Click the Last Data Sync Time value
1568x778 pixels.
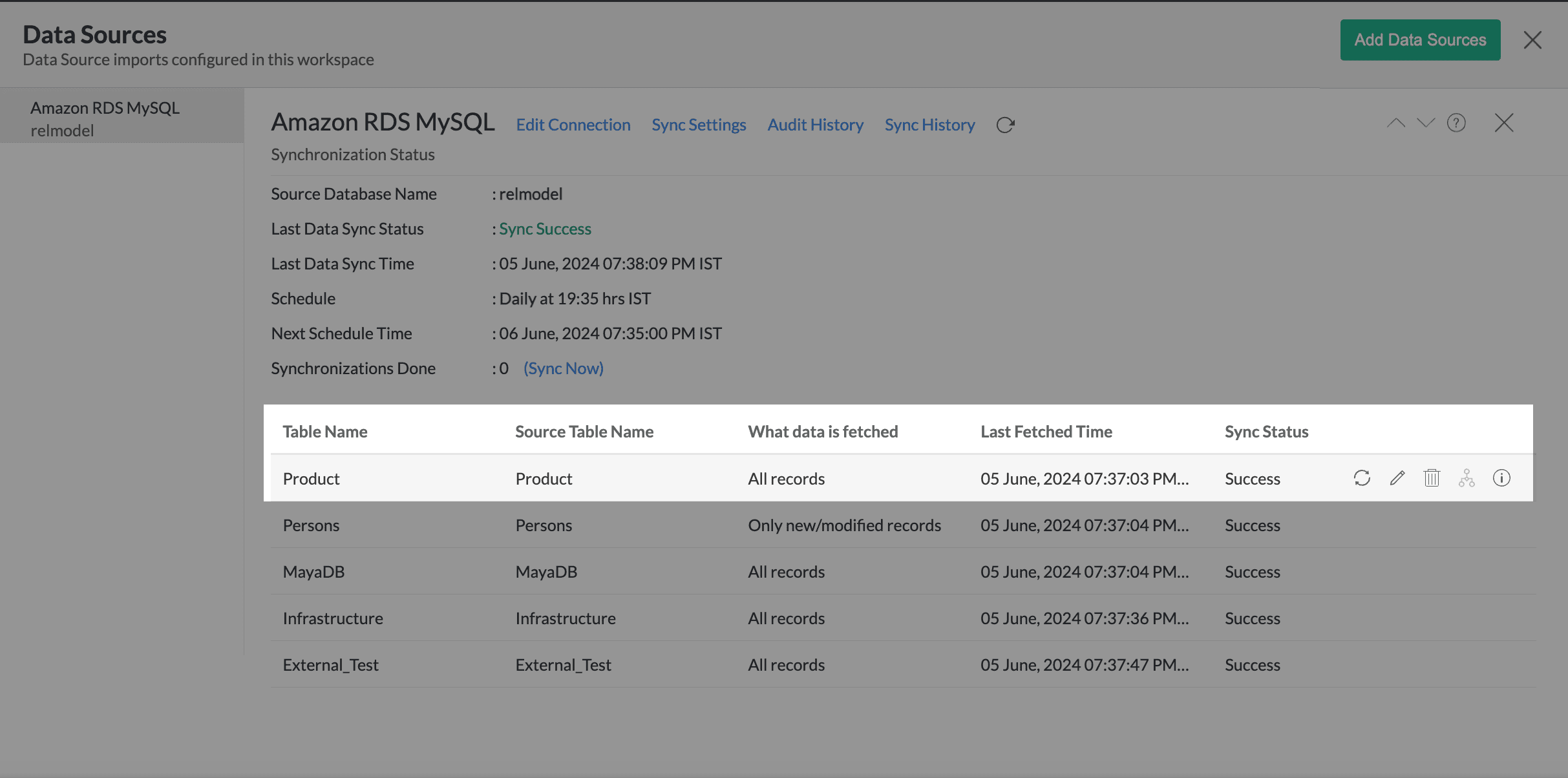(610, 264)
